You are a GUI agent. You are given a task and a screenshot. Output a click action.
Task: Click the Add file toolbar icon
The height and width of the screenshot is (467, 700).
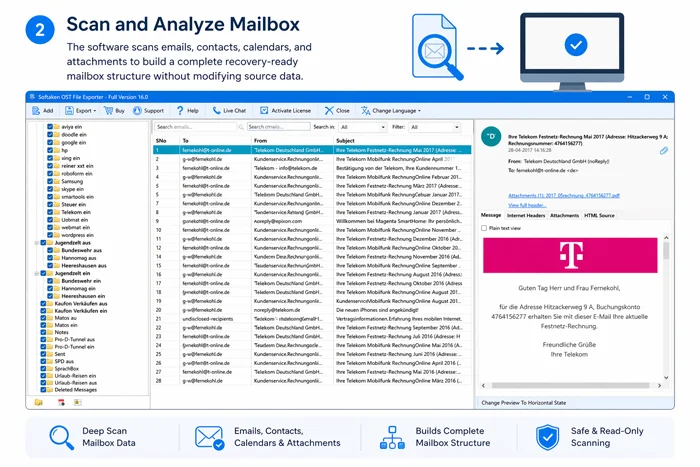point(36,110)
